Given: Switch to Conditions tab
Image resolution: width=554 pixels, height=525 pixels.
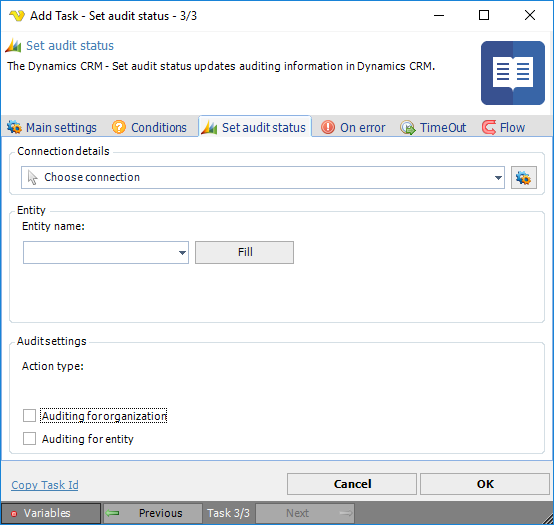Looking at the screenshot, I should (149, 127).
